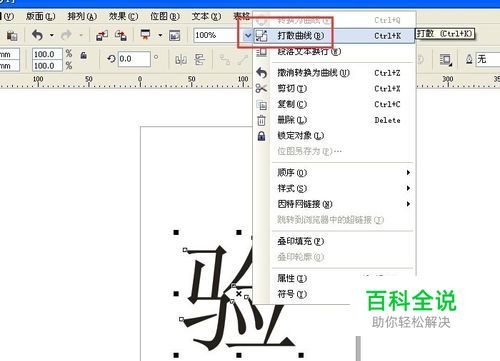Click the 100% zoom level field
The width and height of the screenshot is (500, 361).
218,35
